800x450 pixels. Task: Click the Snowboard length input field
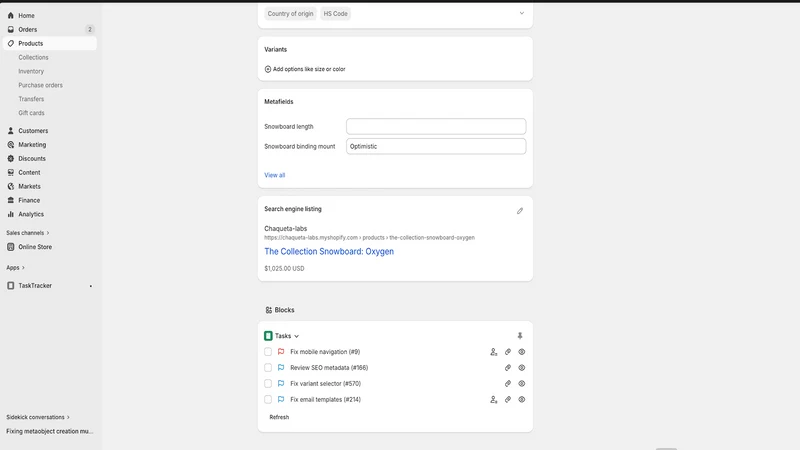436,127
